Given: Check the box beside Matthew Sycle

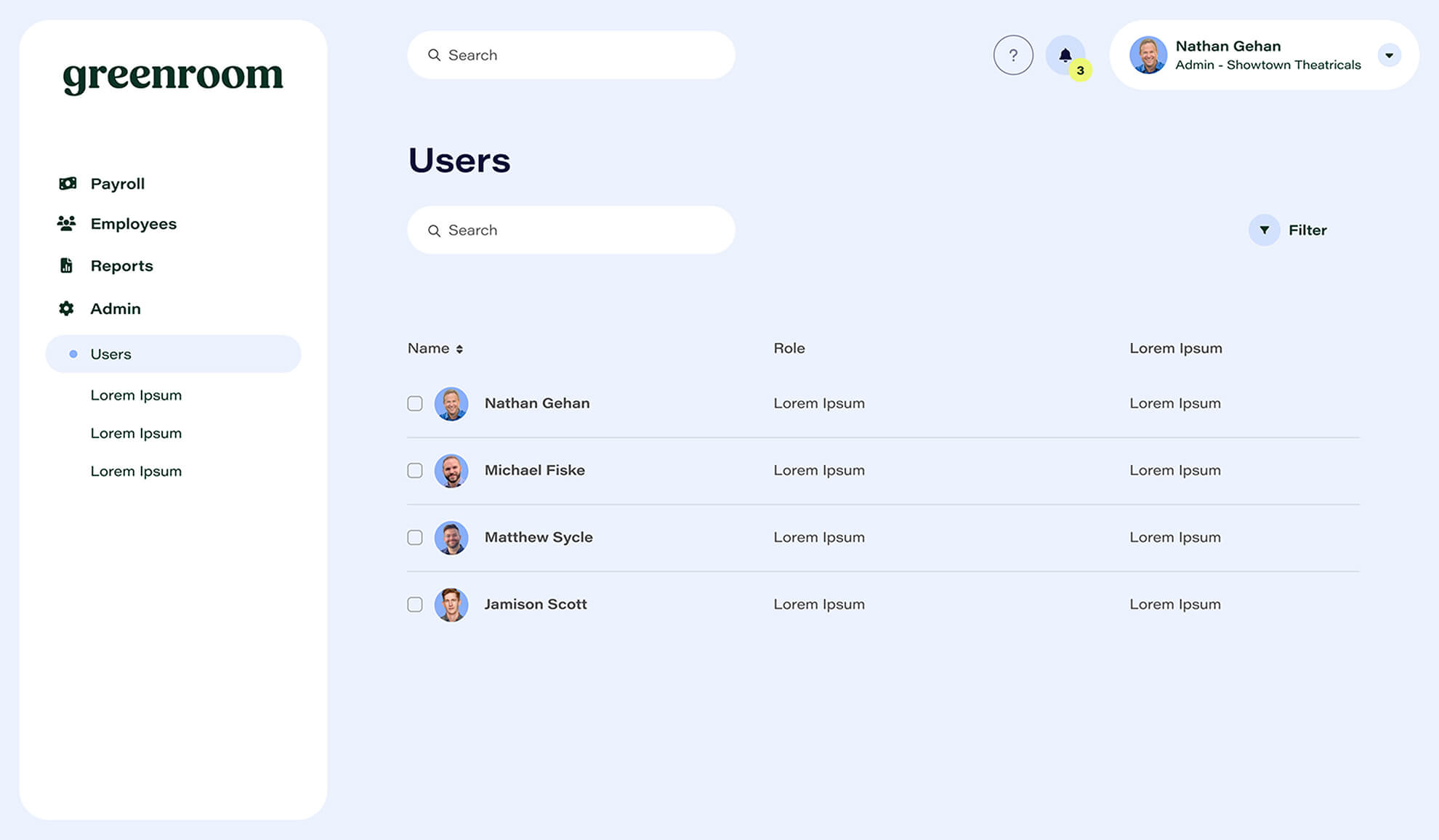Looking at the screenshot, I should [415, 538].
